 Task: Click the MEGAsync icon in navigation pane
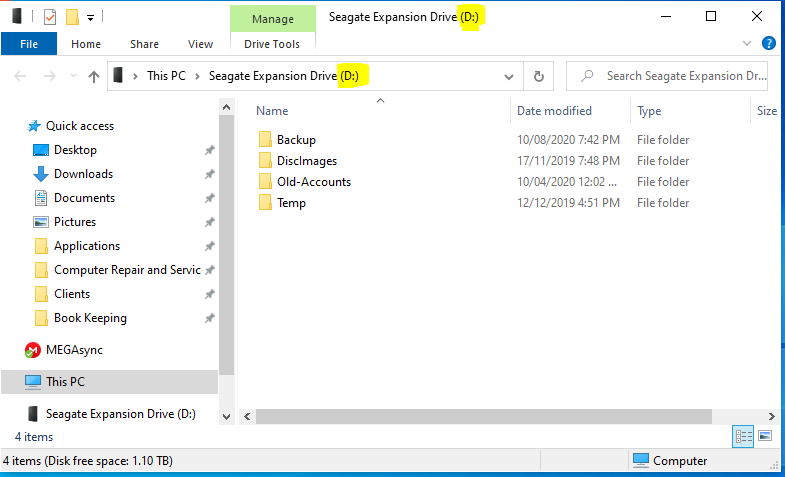pyautogui.click(x=33, y=350)
